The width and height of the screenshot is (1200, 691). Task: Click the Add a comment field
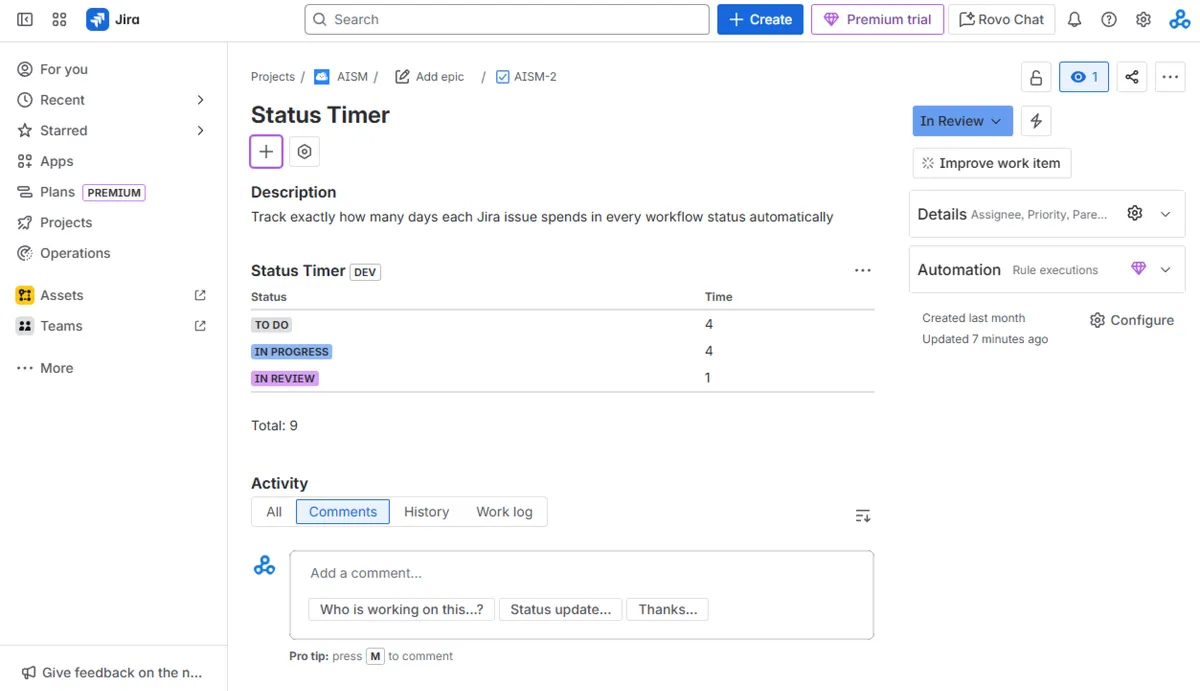pos(582,573)
